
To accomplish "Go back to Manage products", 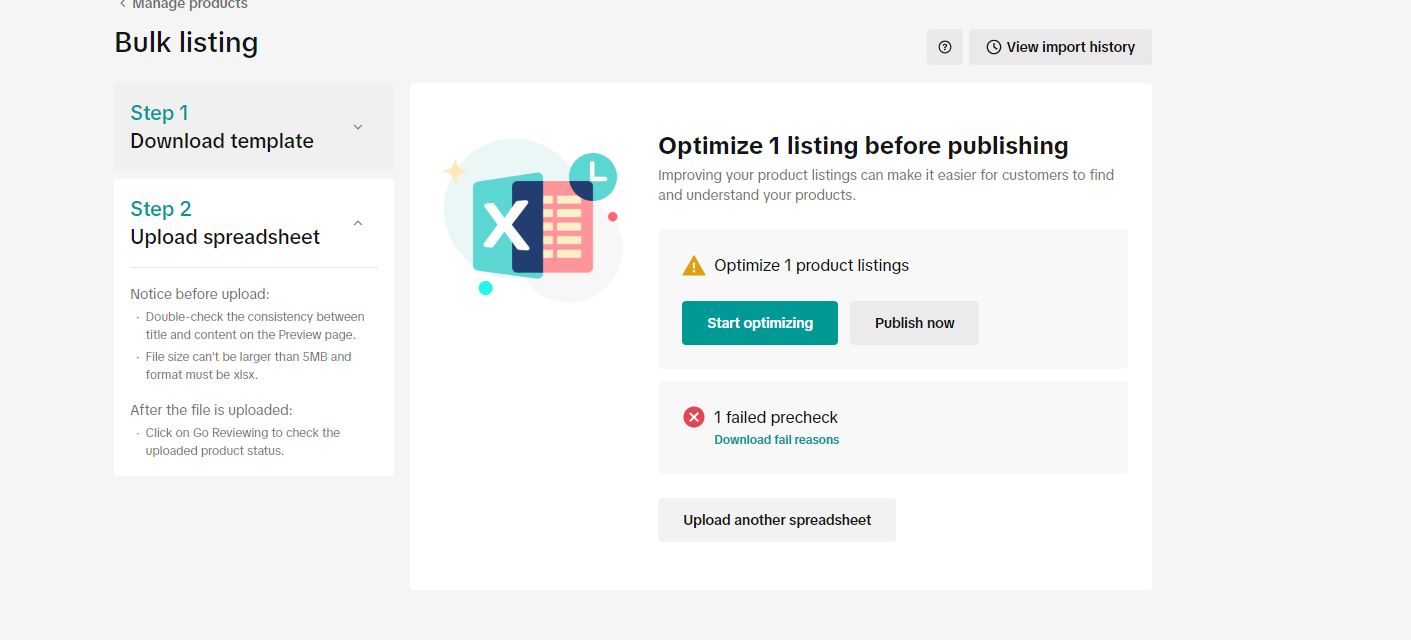I will point(189,5).
